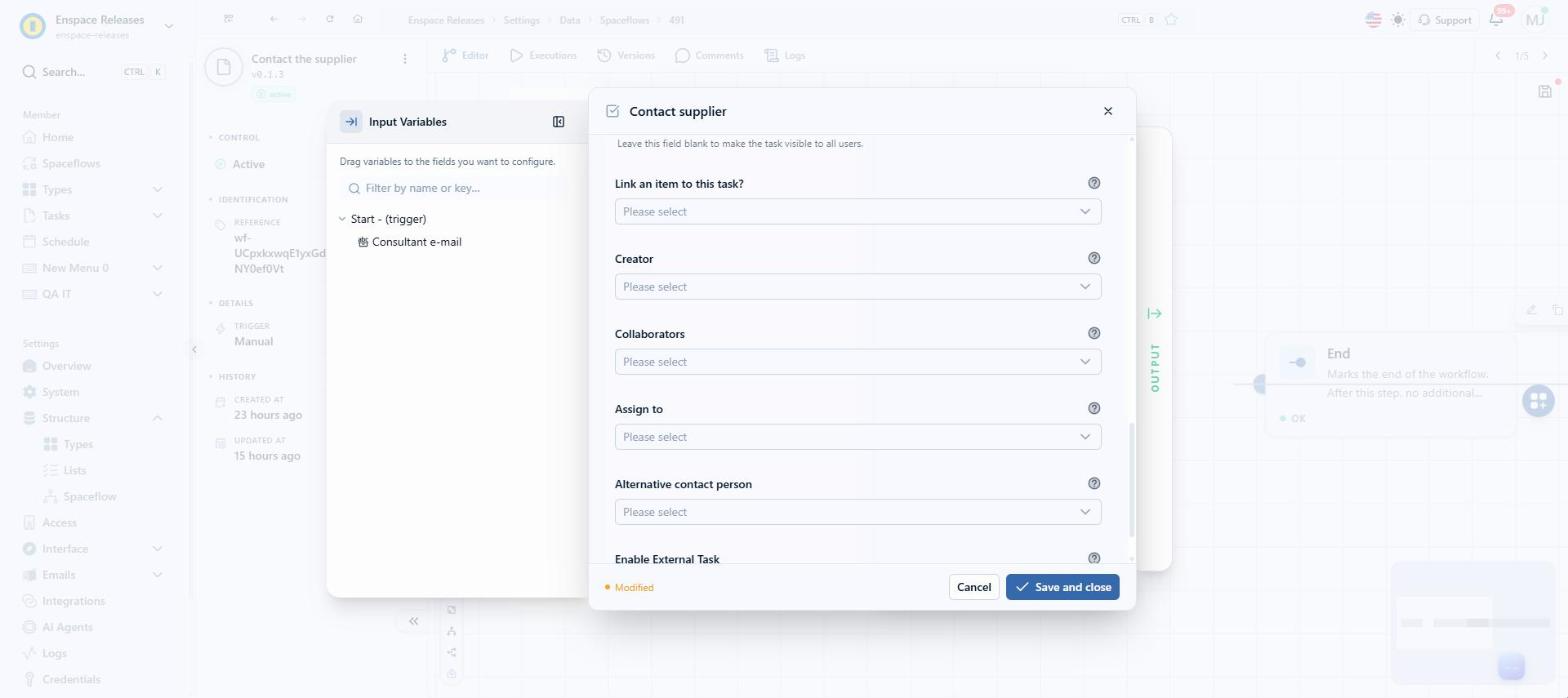Open AI Agents in sidebar
The image size is (1568, 698).
[x=67, y=627]
